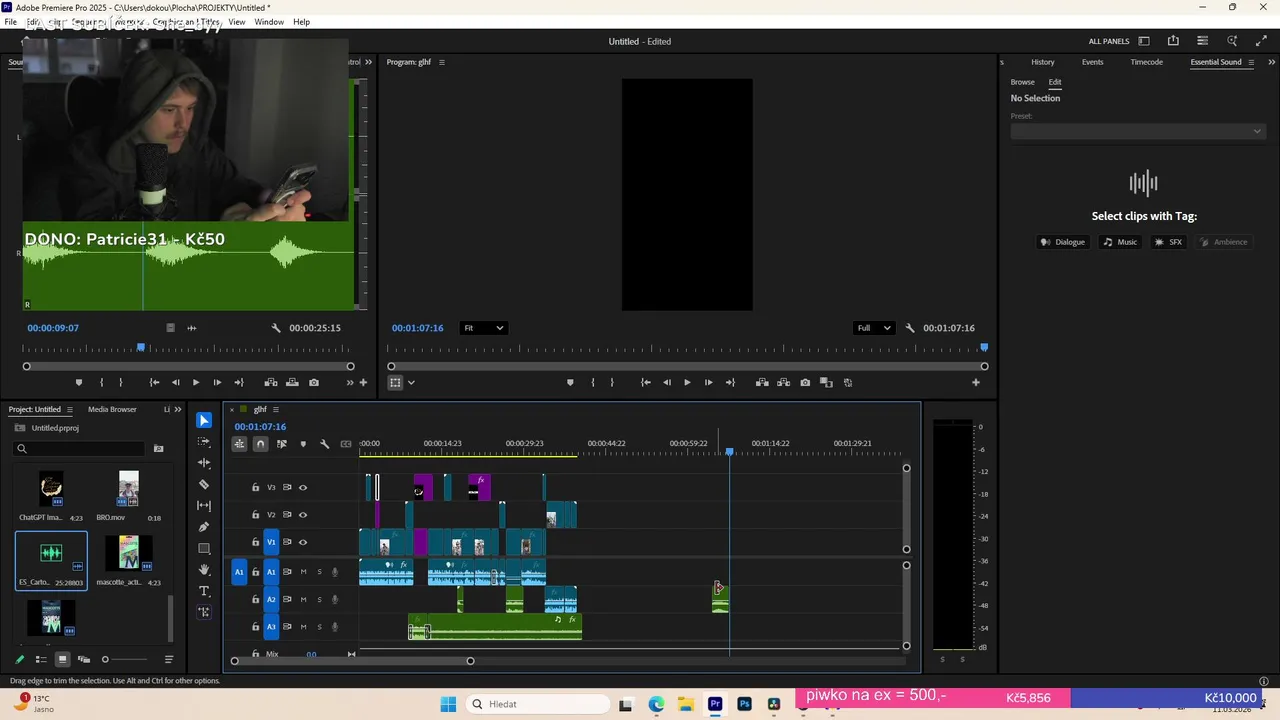Click the ALL PANELS workspace label
This screenshot has width=1280, height=720.
[x=1109, y=41]
